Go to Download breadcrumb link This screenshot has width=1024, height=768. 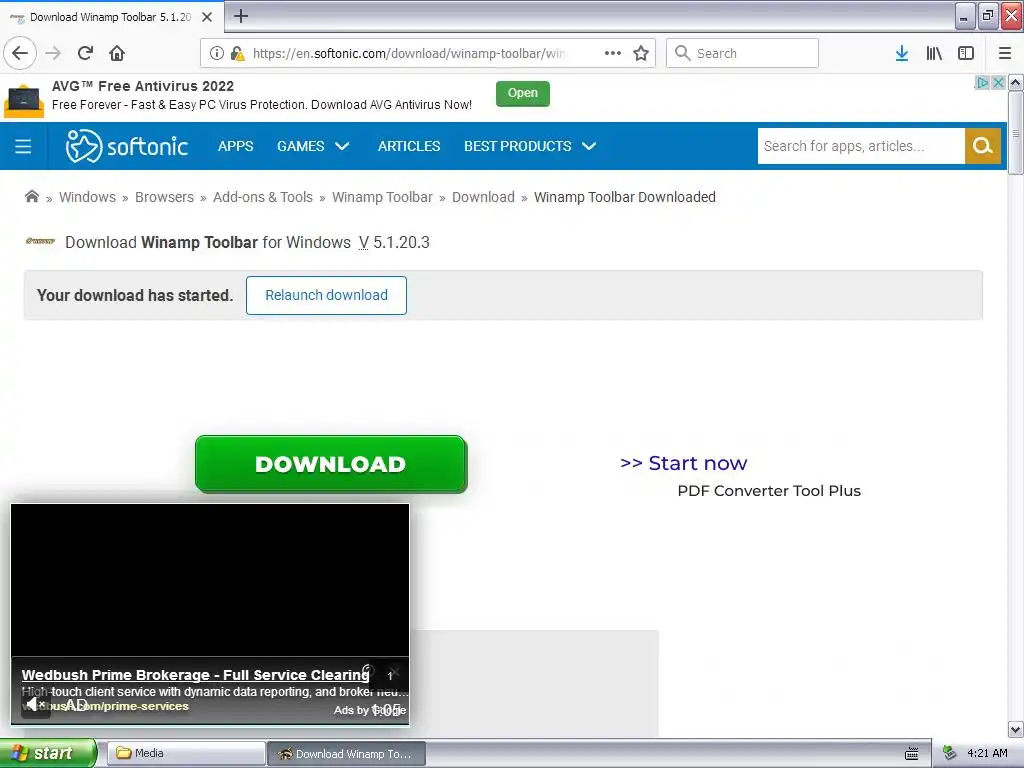coord(483,197)
